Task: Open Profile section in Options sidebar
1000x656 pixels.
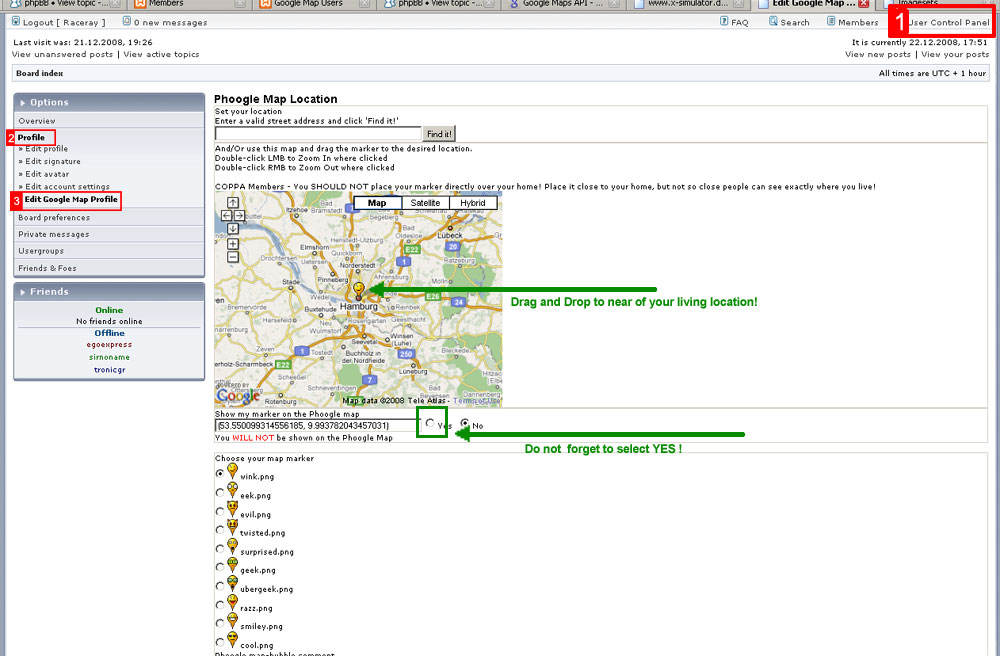Action: click(31, 137)
